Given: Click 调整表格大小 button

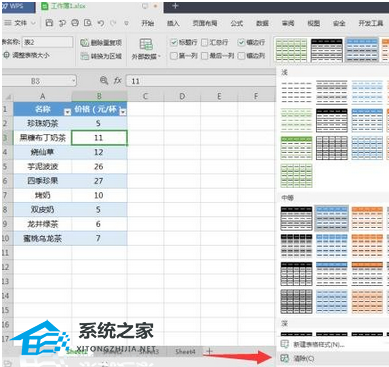Looking at the screenshot, I should (27, 55).
